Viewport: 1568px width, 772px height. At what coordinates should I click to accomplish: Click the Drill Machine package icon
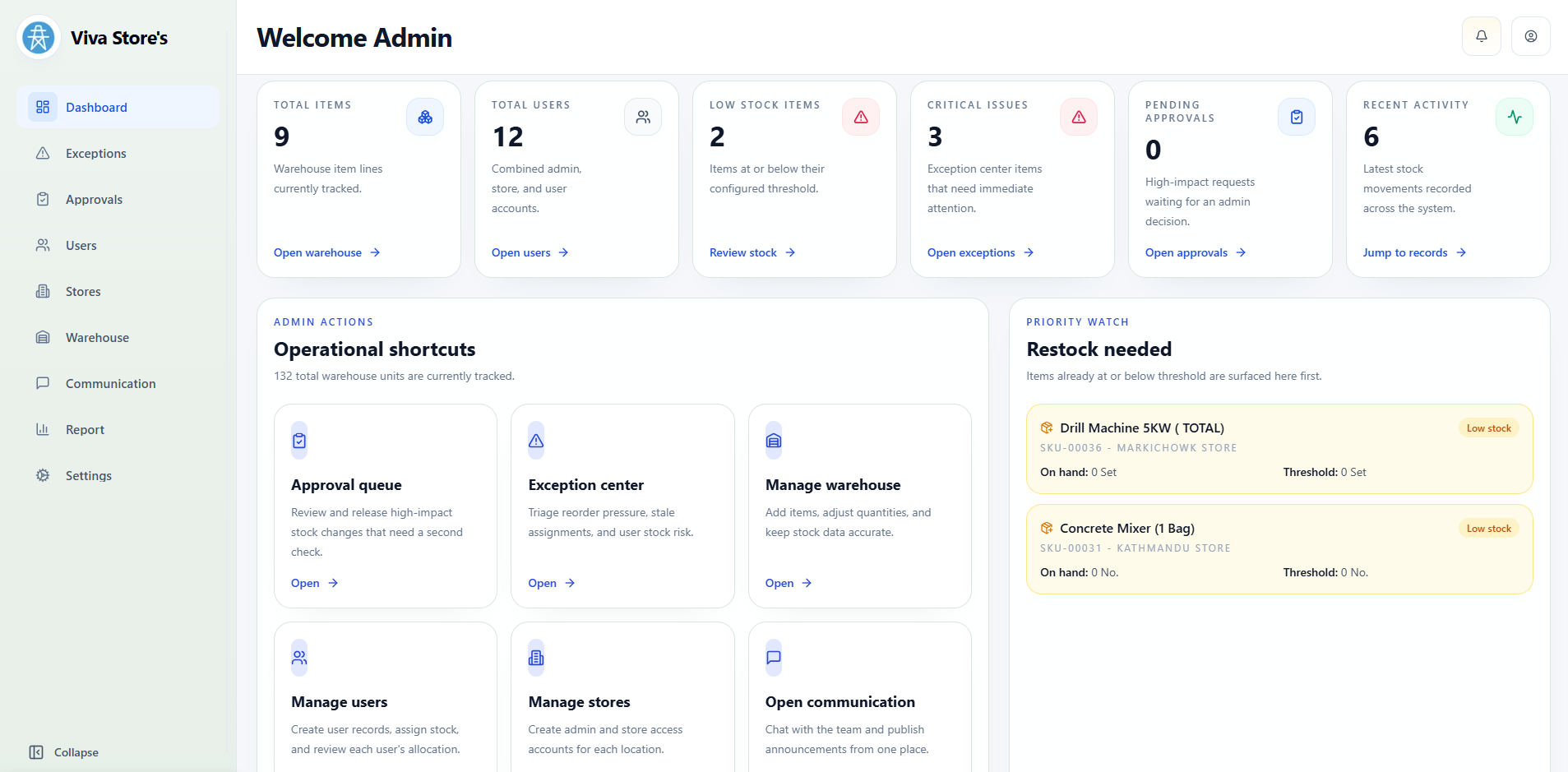point(1047,428)
